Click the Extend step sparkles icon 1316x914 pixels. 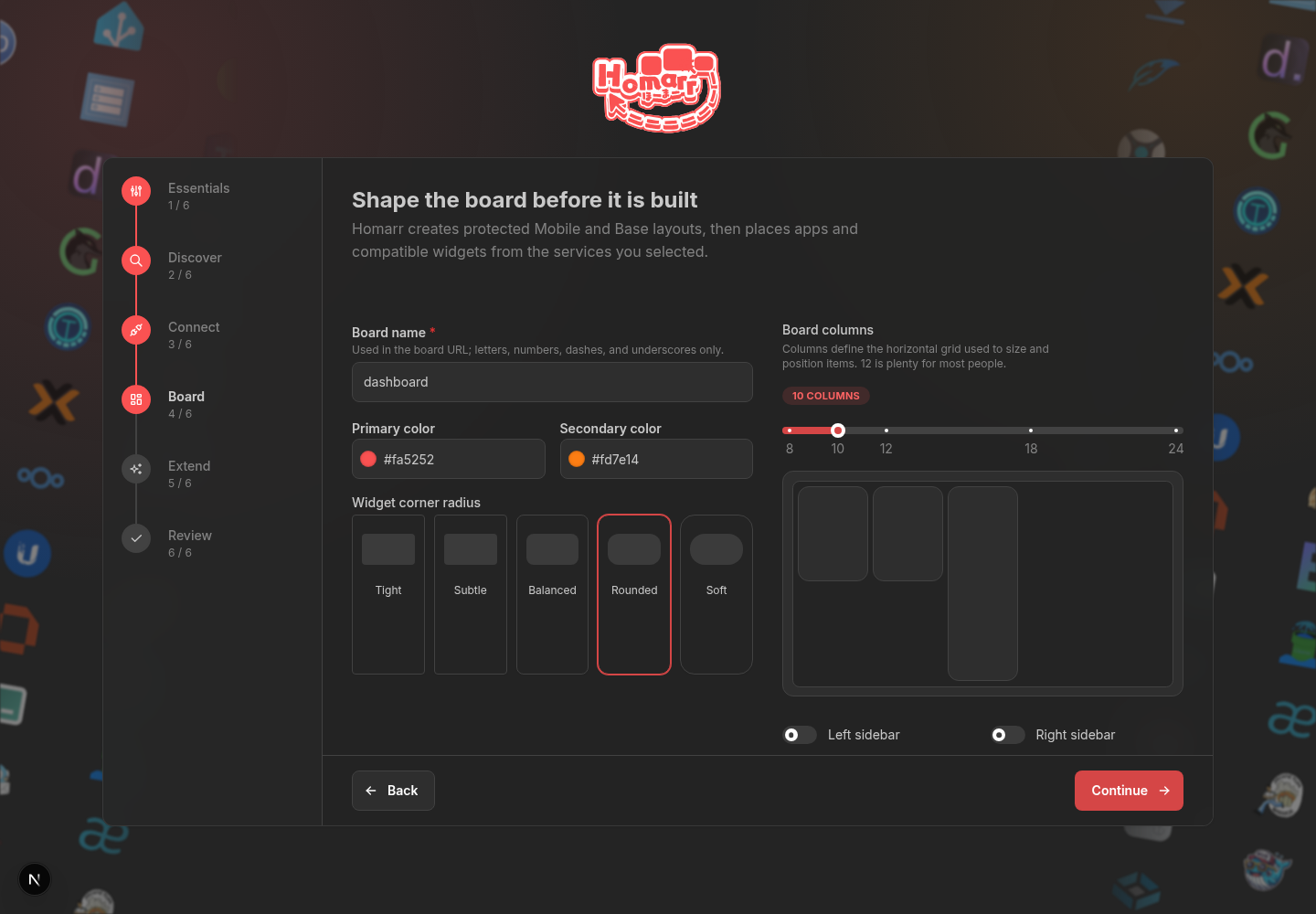coord(136,469)
